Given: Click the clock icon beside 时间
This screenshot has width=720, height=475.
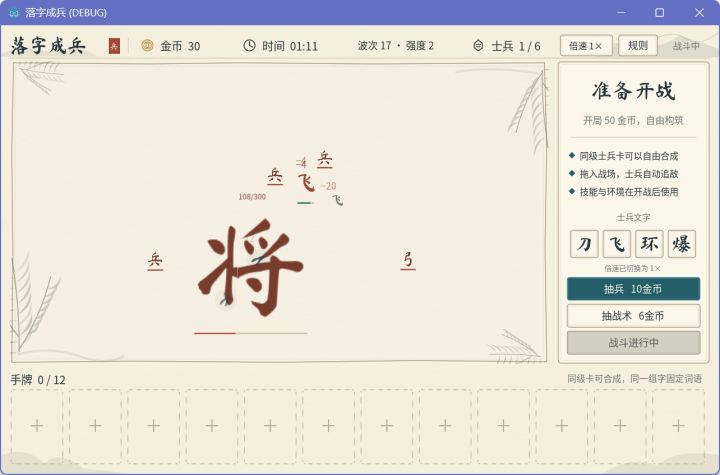Looking at the screenshot, I should click(x=249, y=45).
